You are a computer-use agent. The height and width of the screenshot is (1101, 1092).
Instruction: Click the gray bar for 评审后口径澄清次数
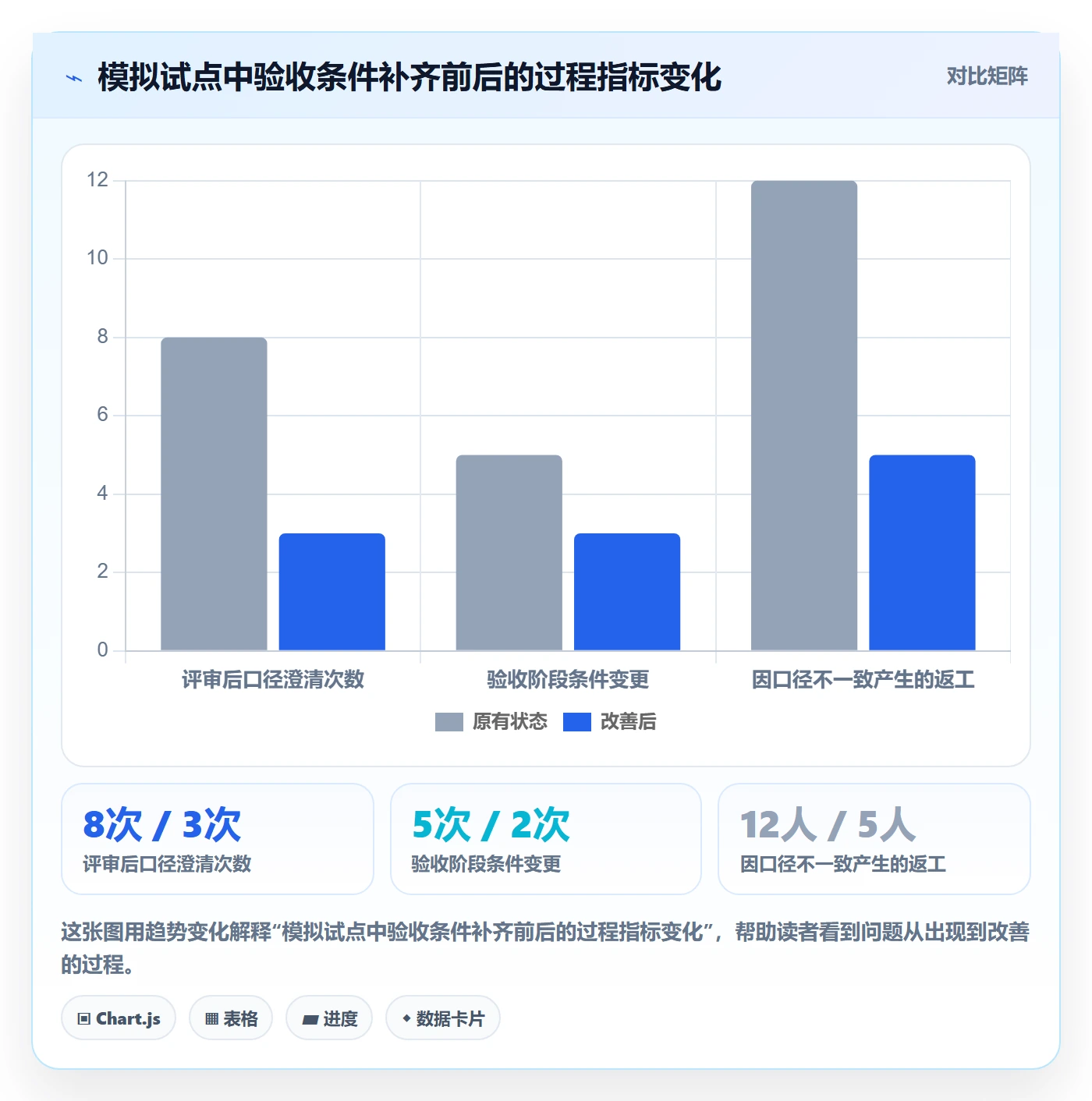click(x=214, y=494)
